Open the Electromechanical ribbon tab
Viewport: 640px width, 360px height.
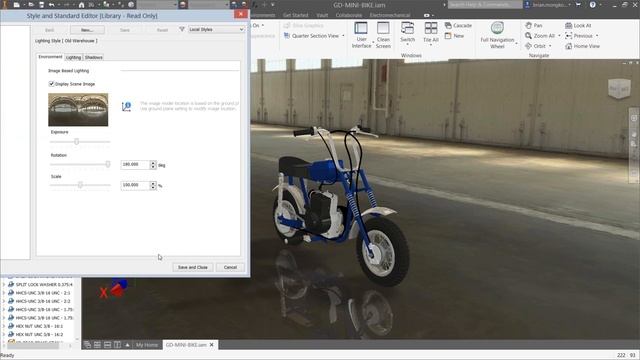coord(390,15)
